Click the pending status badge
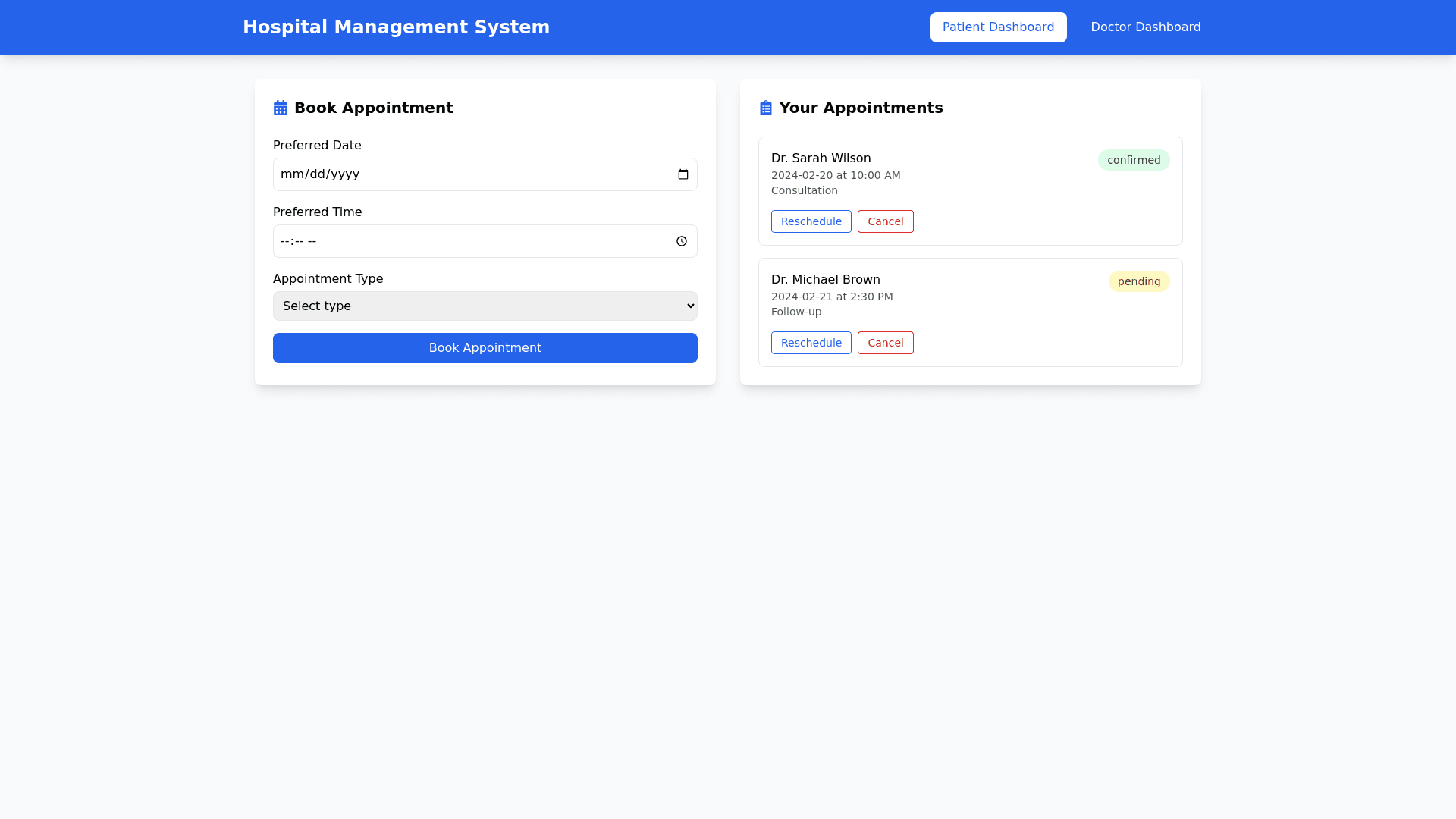Screen dimensions: 1456x819 [x=1138, y=281]
